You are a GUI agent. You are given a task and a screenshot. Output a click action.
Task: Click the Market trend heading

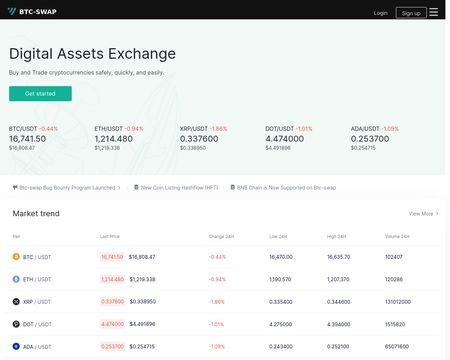(x=36, y=213)
